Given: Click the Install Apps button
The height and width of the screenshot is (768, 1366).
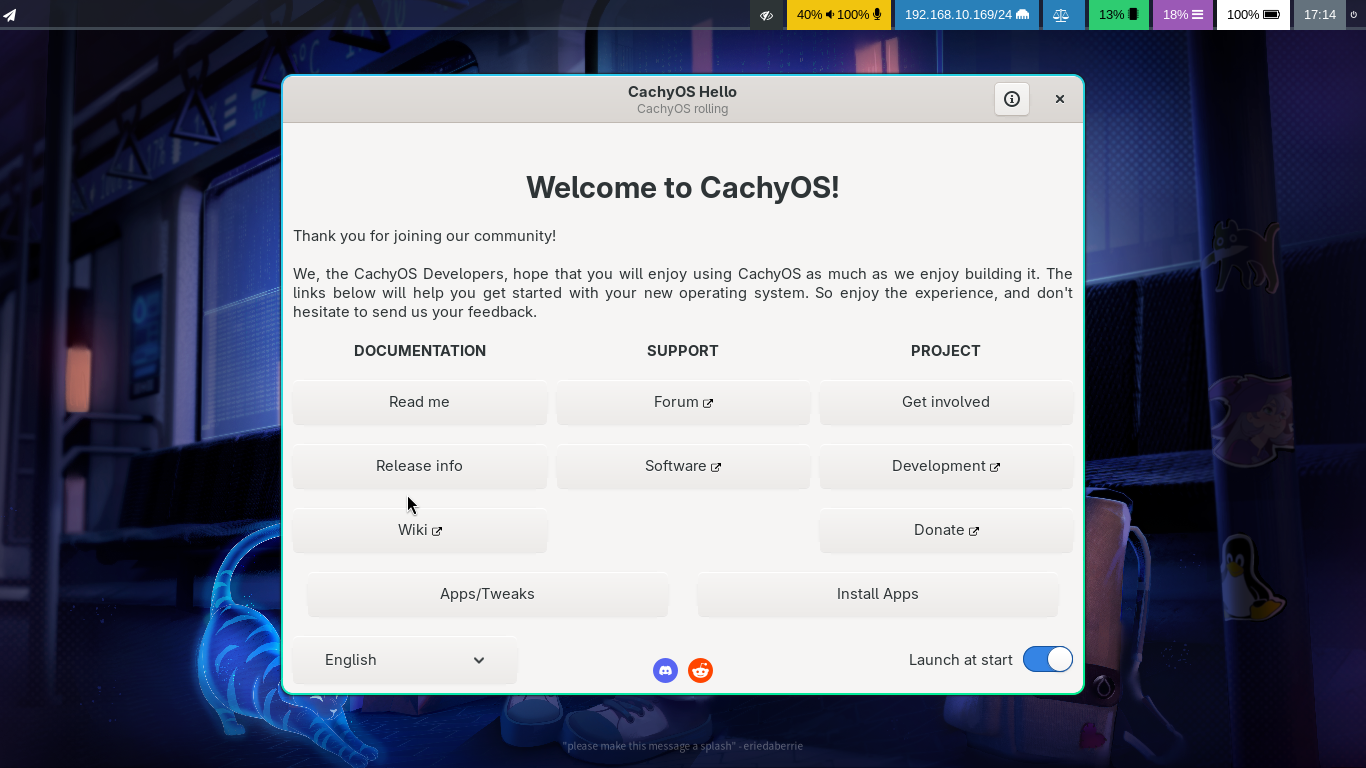Looking at the screenshot, I should click(x=877, y=594).
